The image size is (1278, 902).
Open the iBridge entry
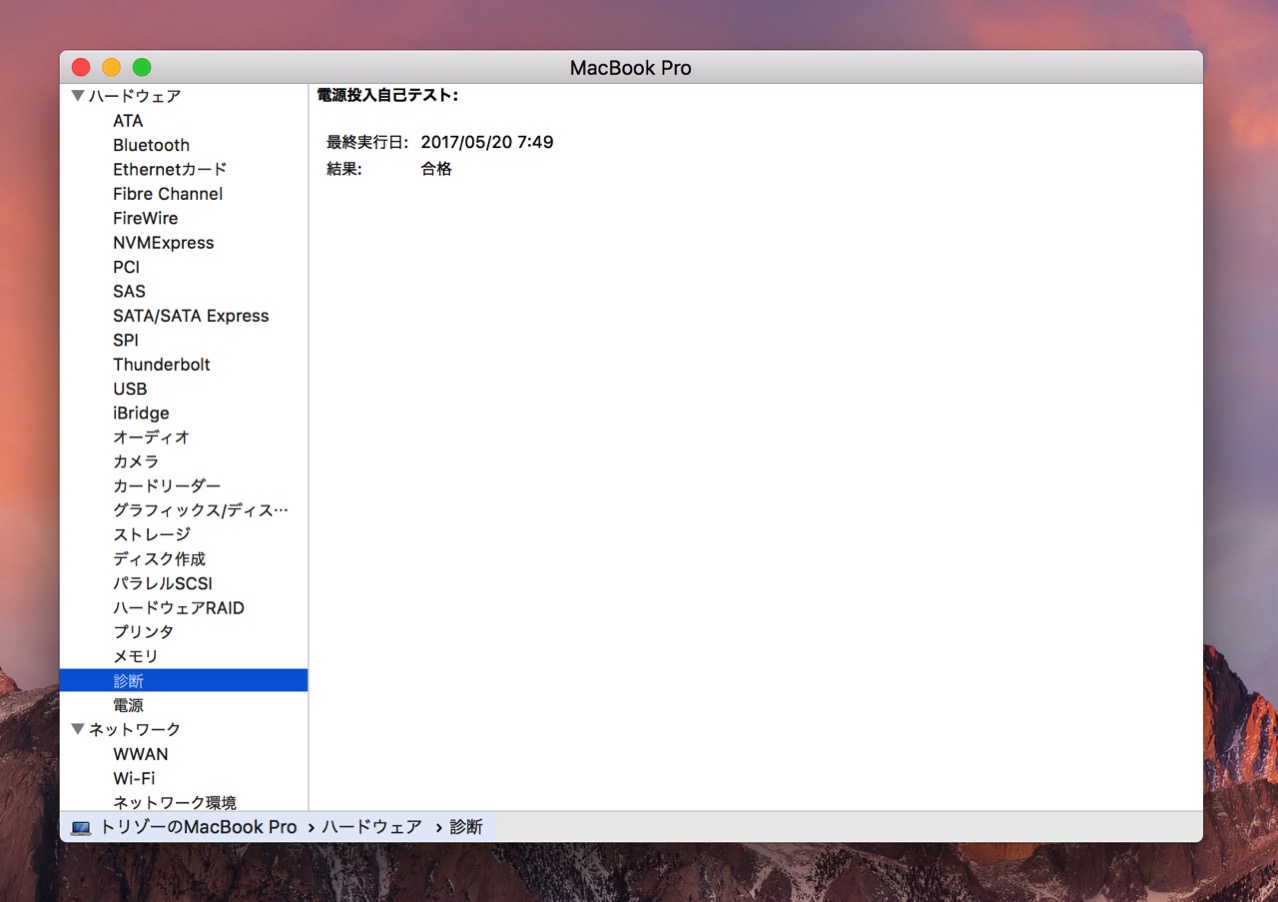click(141, 413)
